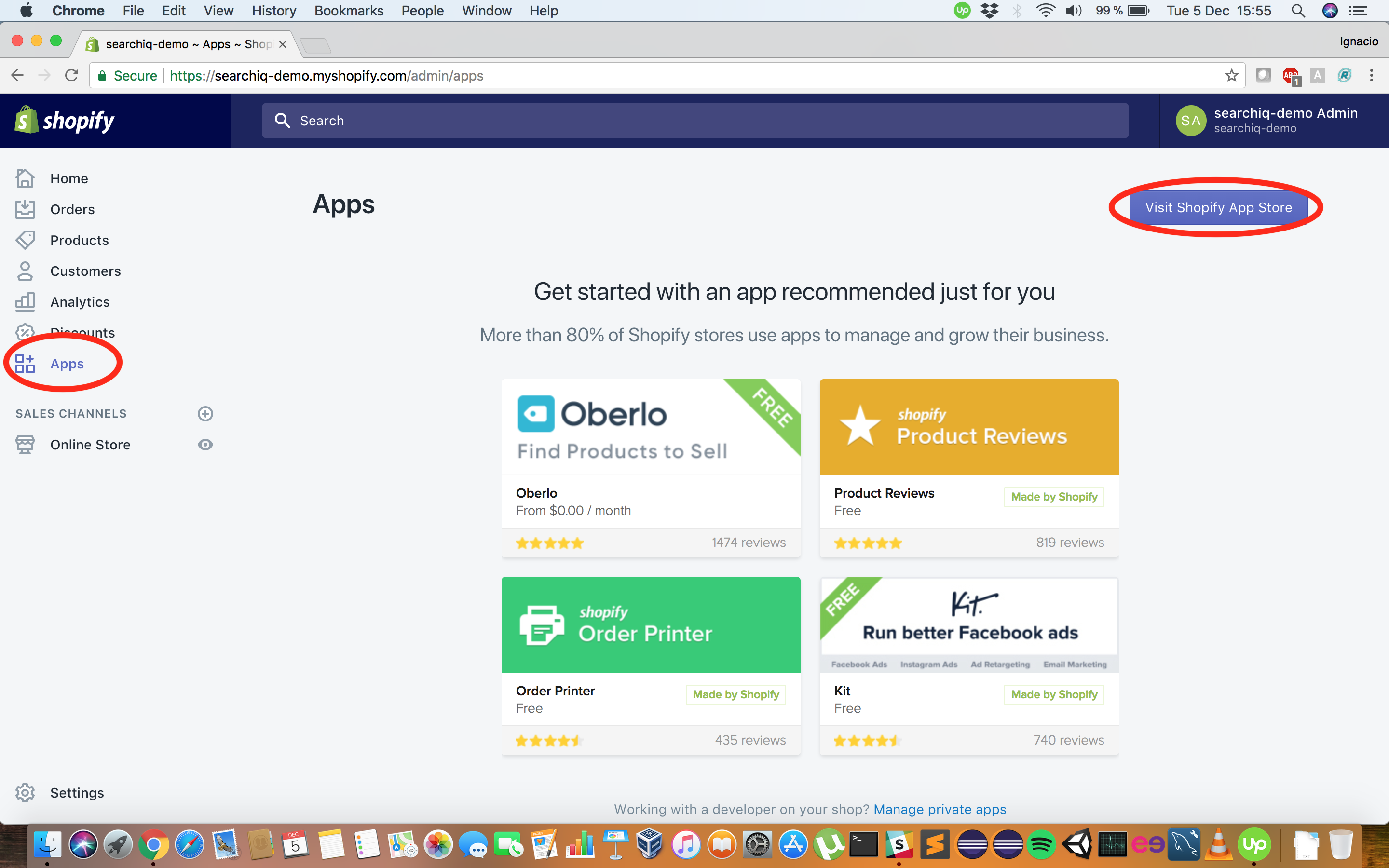The height and width of the screenshot is (868, 1389).
Task: Click the Wi-Fi status icon
Action: point(1046,10)
